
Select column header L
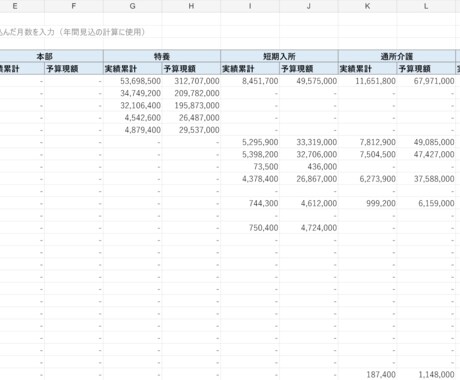coord(426,6)
